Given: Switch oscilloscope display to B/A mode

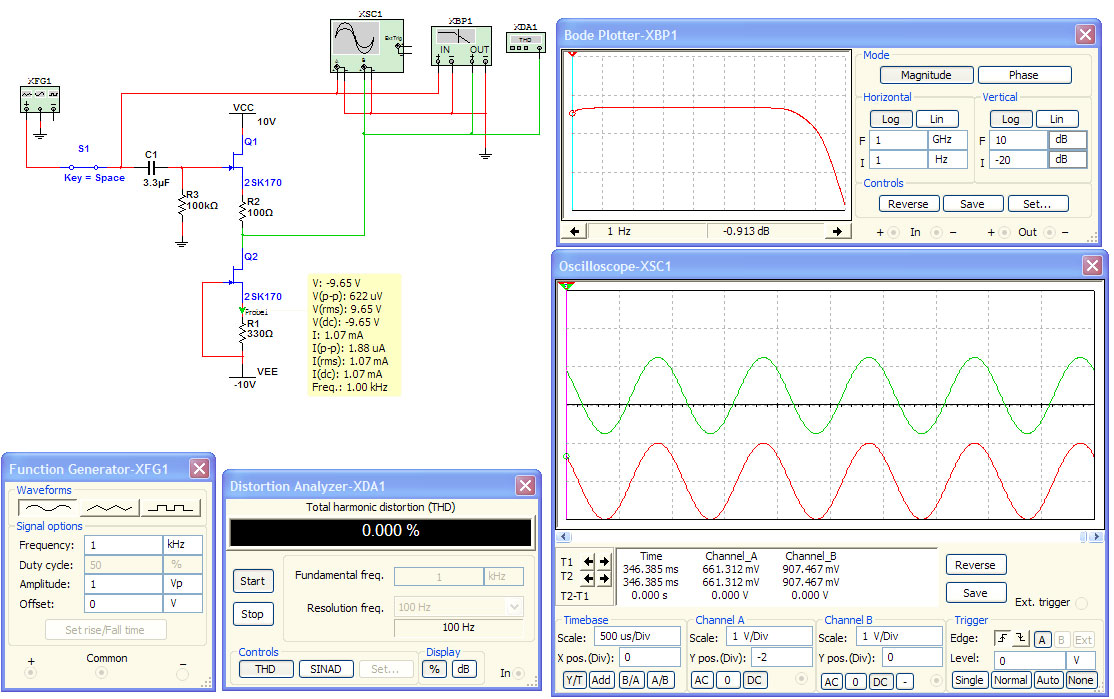Looking at the screenshot, I should tap(631, 680).
